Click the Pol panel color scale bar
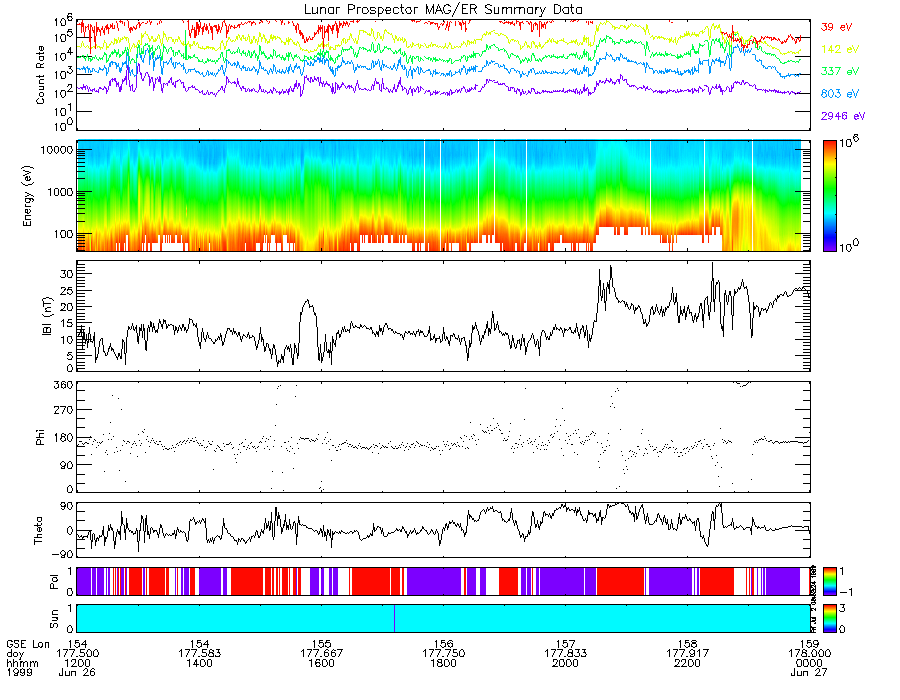The image size is (900, 700). click(x=829, y=581)
